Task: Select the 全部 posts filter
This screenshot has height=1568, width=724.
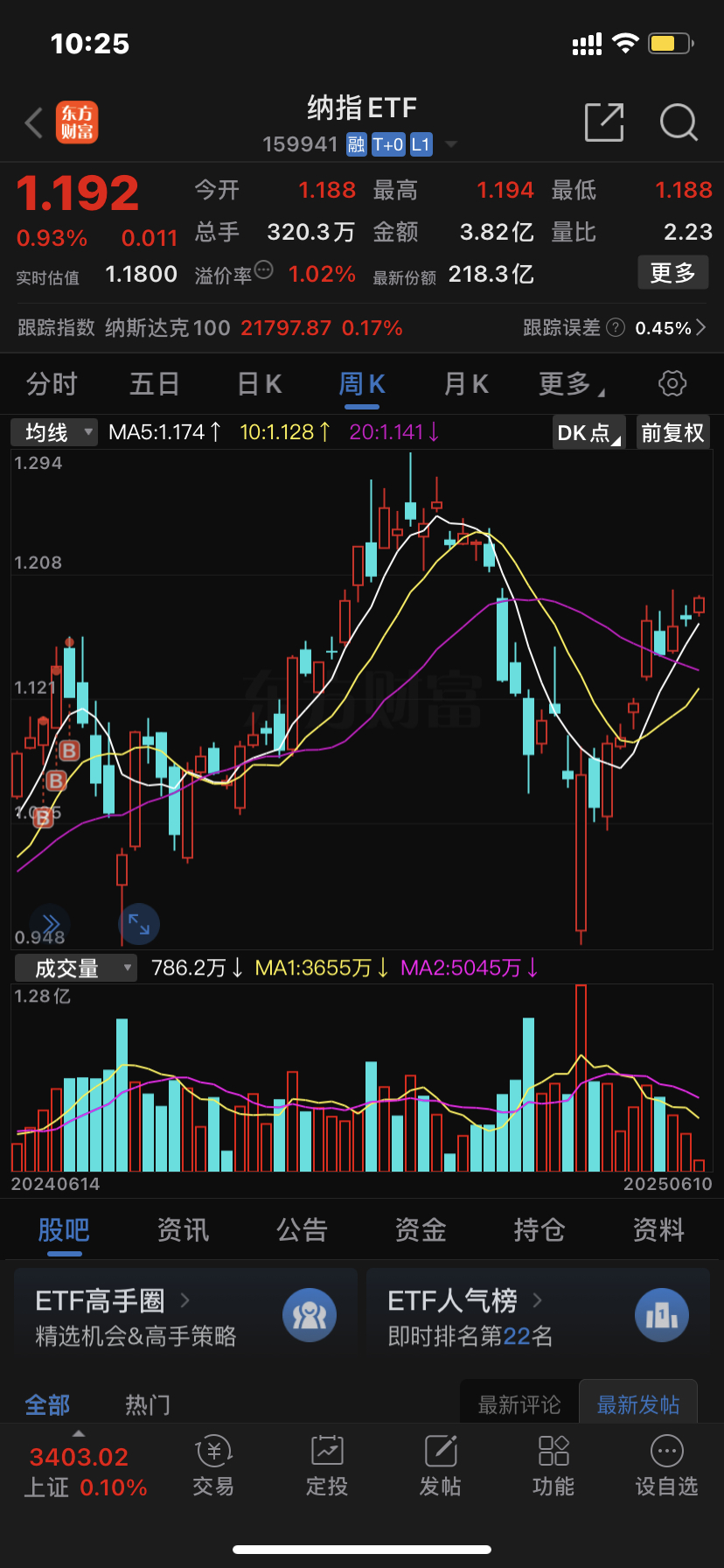Action: pos(47,1405)
